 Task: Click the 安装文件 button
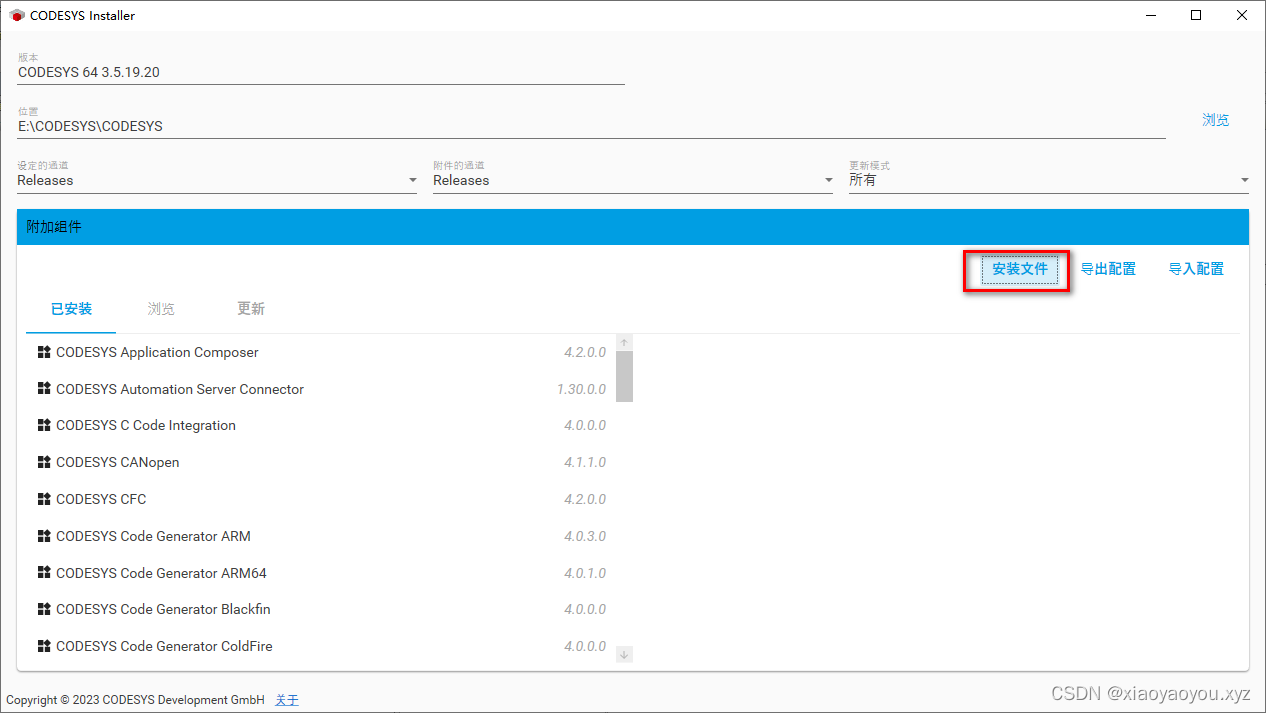tap(1020, 269)
